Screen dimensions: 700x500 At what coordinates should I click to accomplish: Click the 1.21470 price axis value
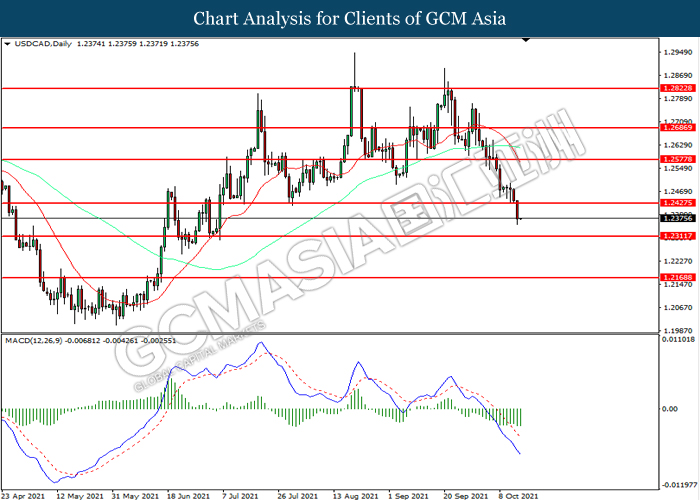pos(678,284)
